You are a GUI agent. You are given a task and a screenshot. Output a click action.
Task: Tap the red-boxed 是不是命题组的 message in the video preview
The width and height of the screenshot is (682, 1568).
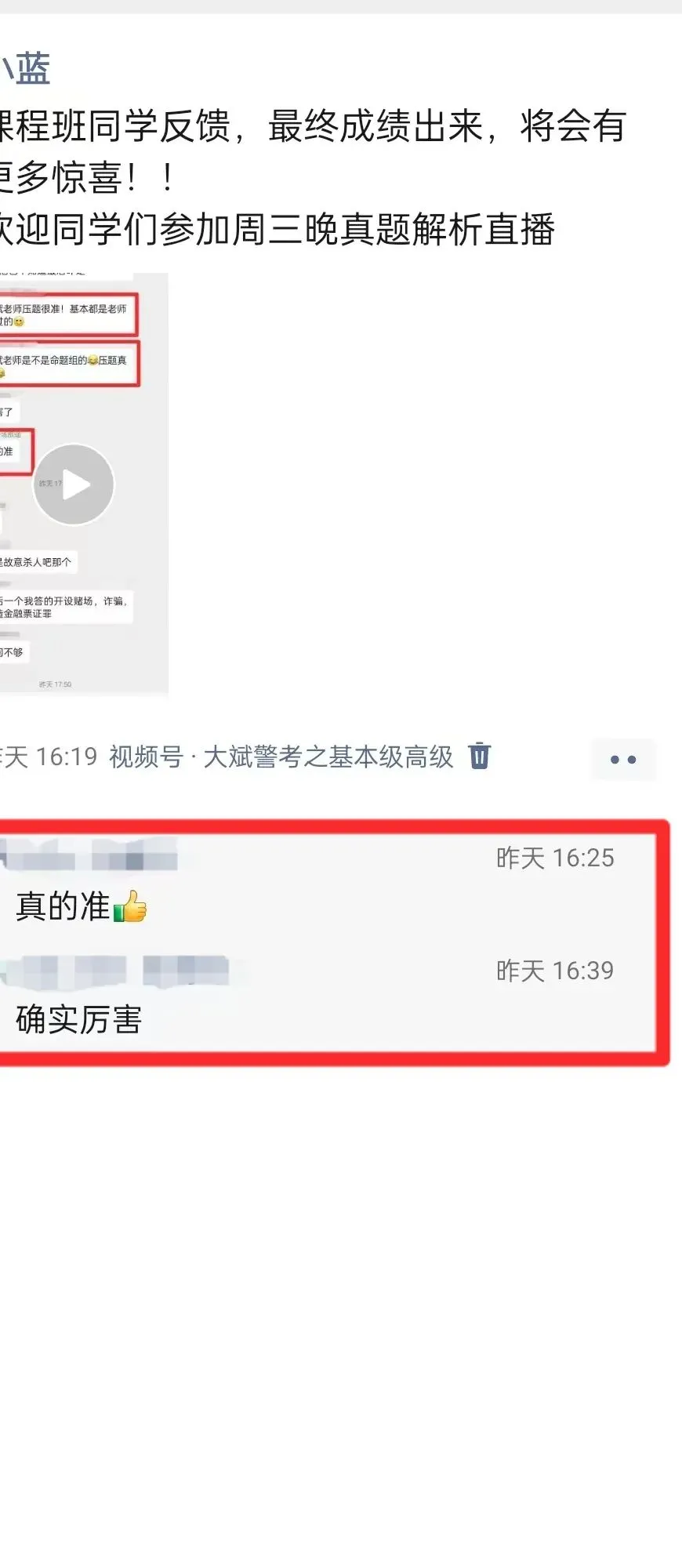70,363
